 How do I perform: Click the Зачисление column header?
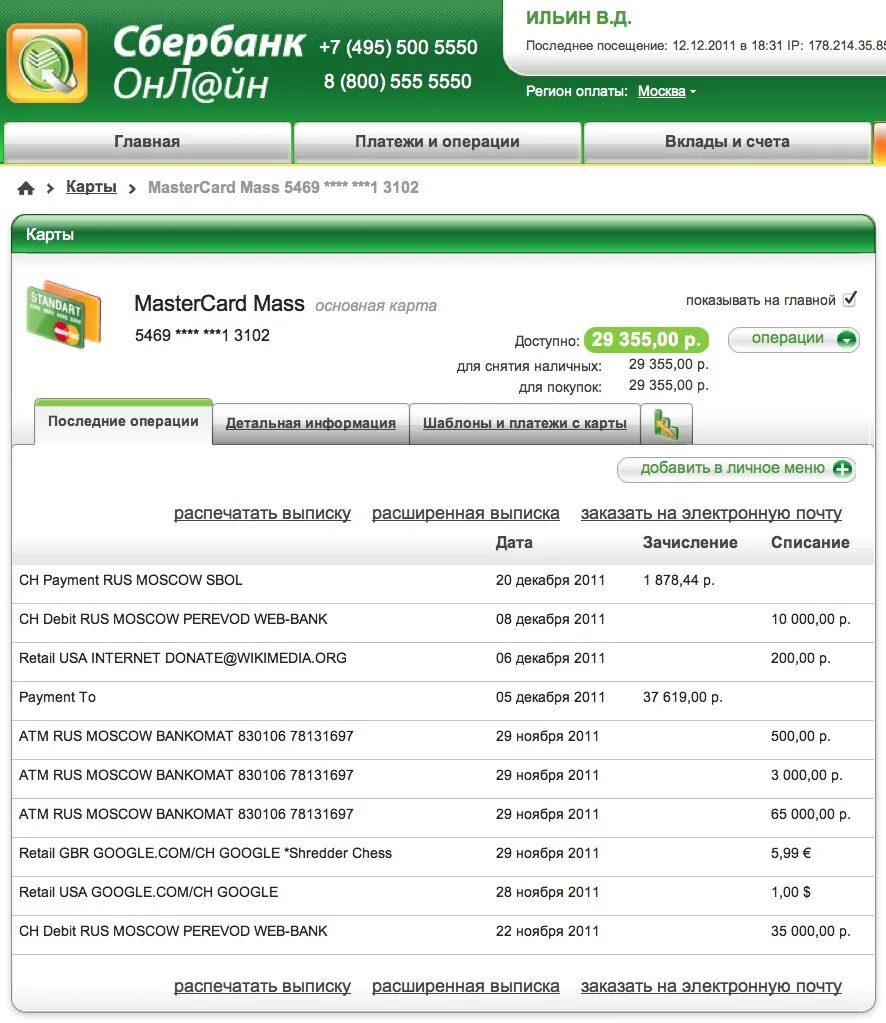(690, 543)
